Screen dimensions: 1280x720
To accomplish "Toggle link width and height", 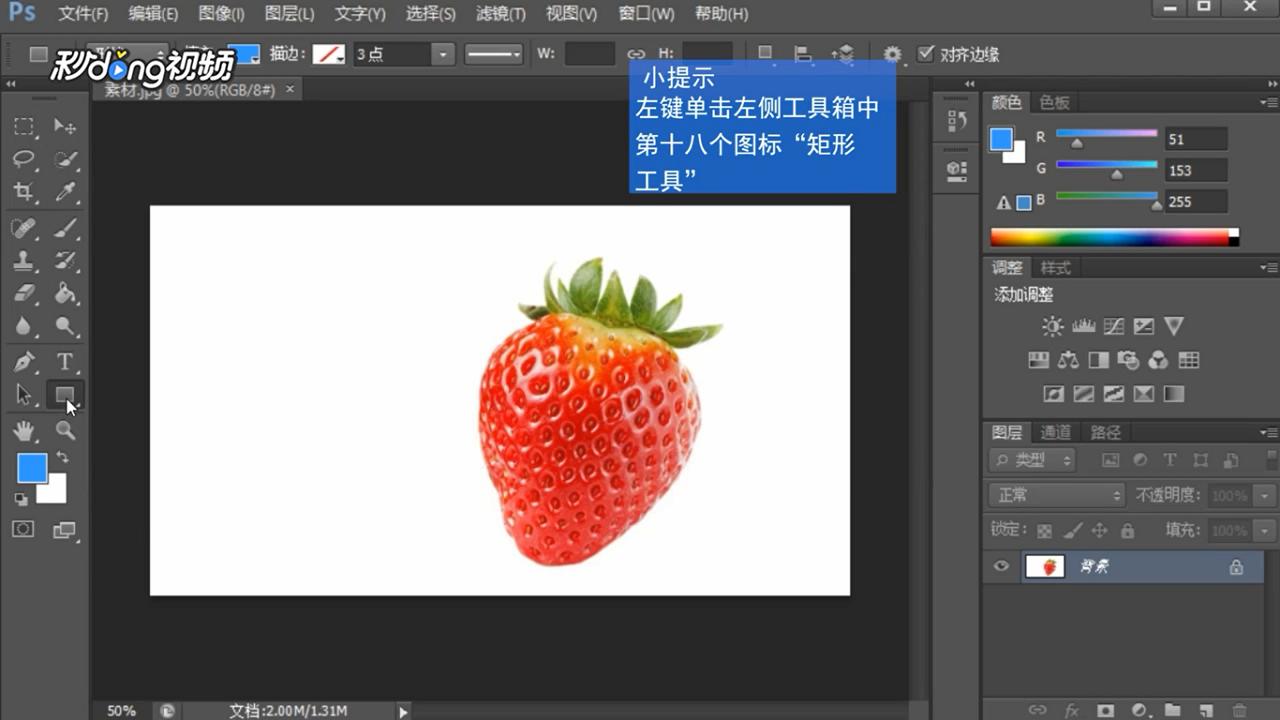I will (636, 54).
